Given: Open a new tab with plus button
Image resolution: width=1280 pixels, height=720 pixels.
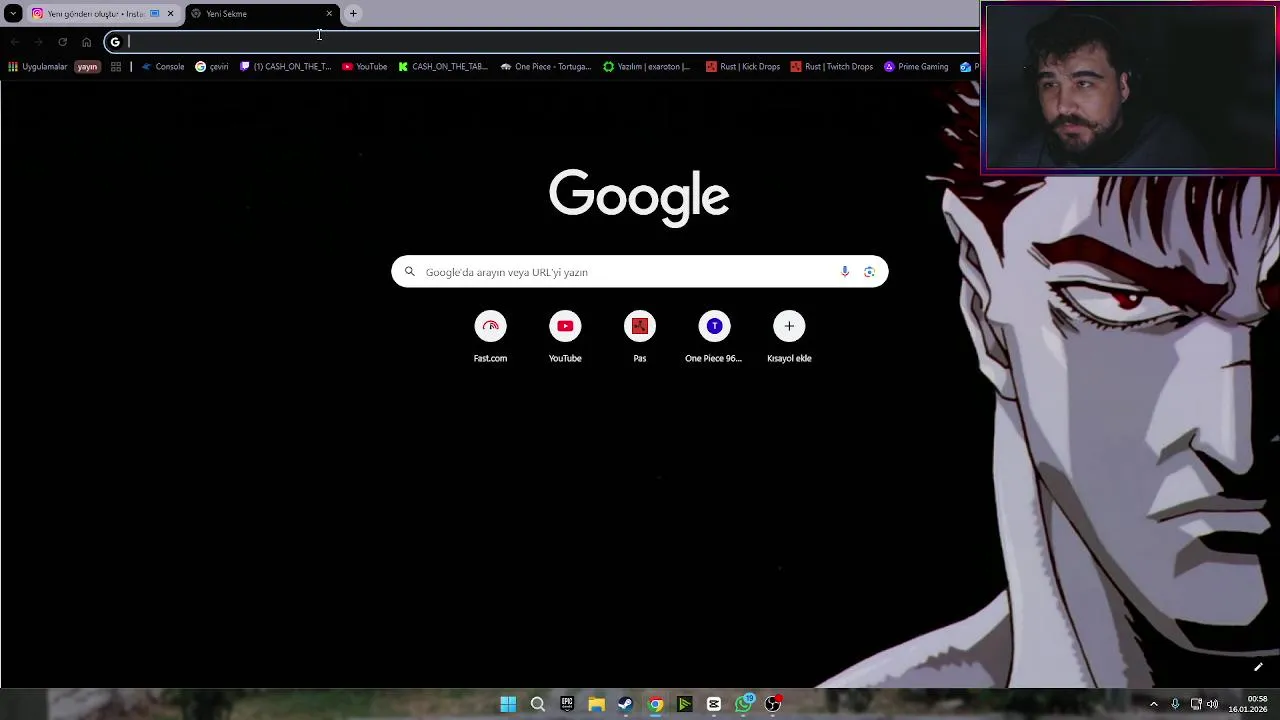Looking at the screenshot, I should pos(353,14).
